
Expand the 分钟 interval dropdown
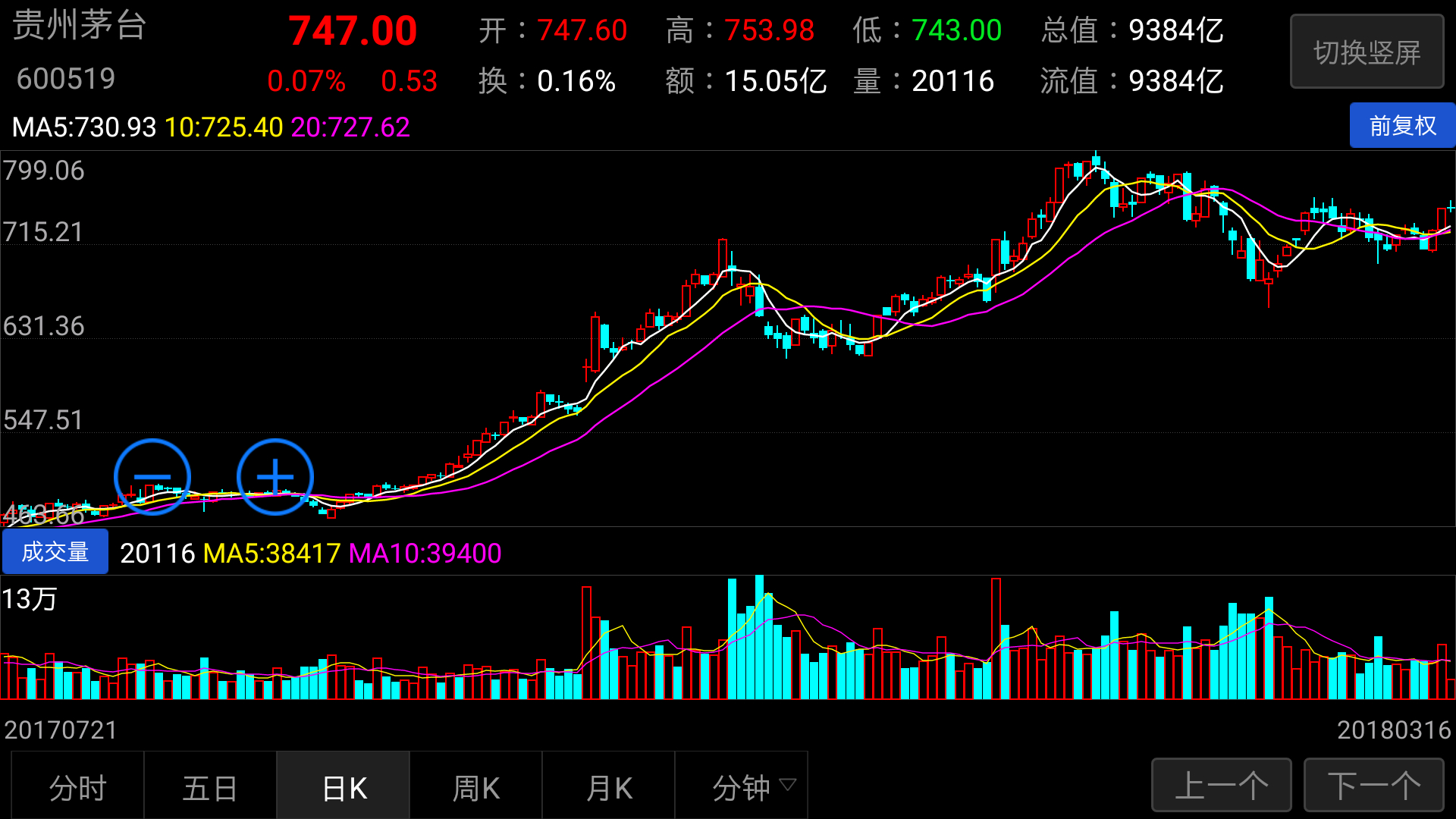tap(742, 786)
